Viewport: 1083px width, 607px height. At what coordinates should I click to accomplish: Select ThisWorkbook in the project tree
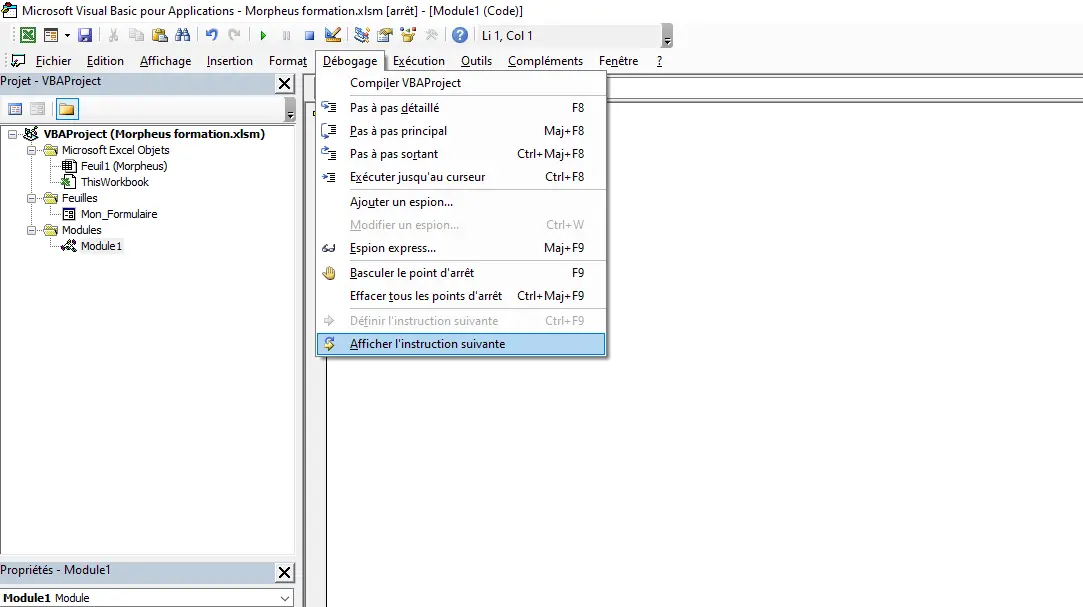(115, 182)
